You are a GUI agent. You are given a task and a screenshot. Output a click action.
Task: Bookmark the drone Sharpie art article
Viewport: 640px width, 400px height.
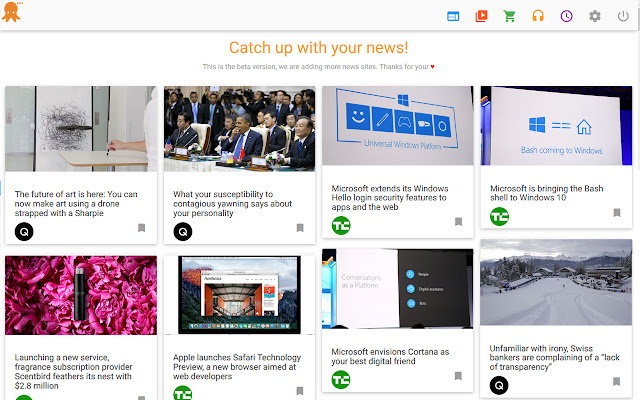141,228
